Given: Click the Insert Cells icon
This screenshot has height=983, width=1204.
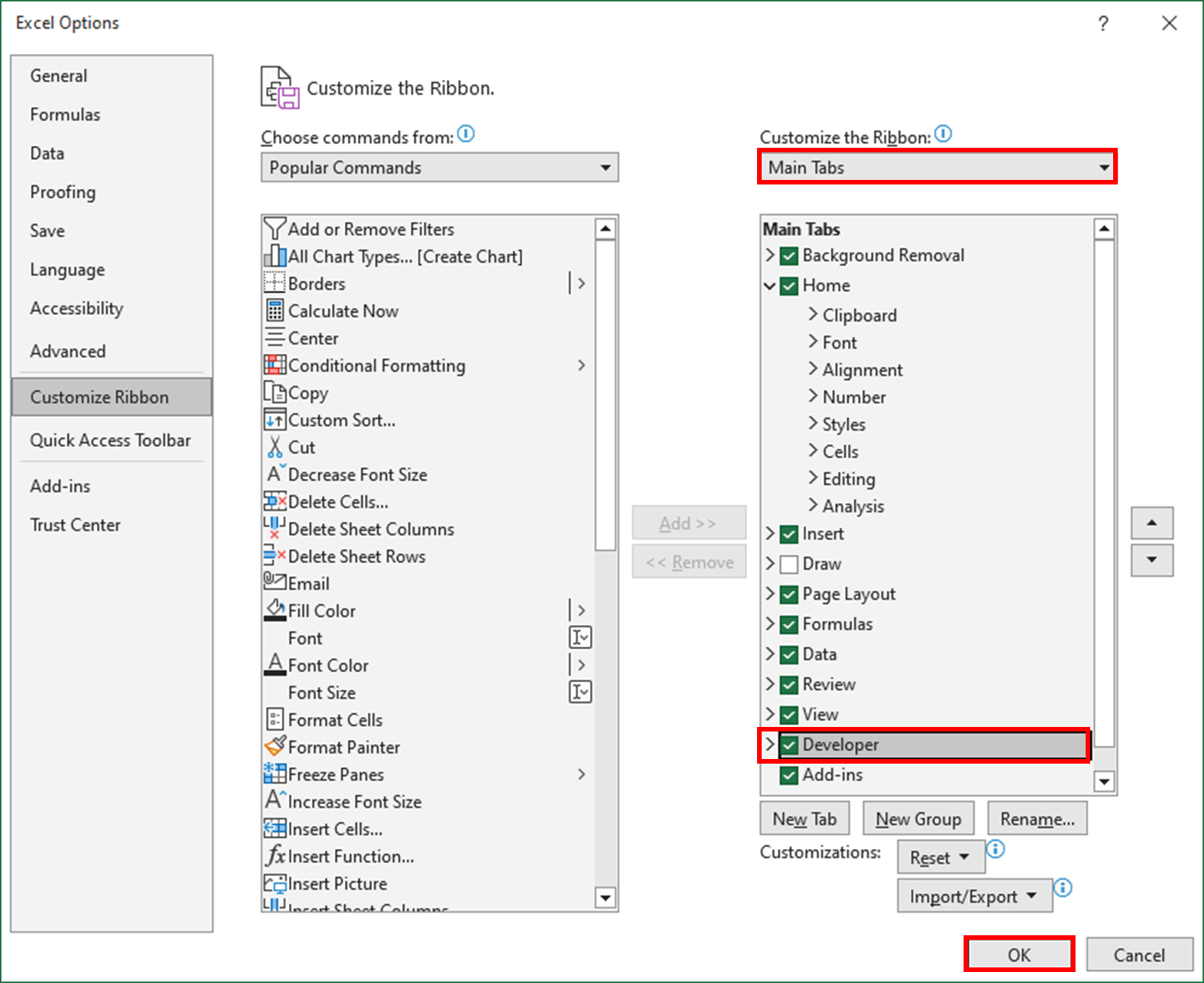Looking at the screenshot, I should click(x=274, y=829).
